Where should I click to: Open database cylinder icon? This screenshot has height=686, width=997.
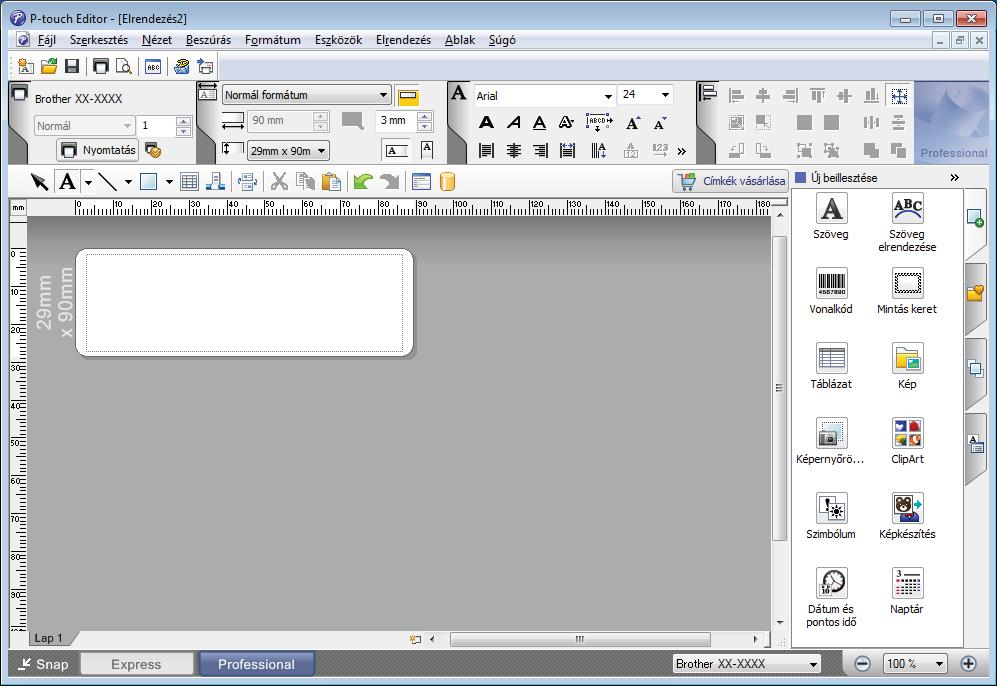pyautogui.click(x=447, y=182)
